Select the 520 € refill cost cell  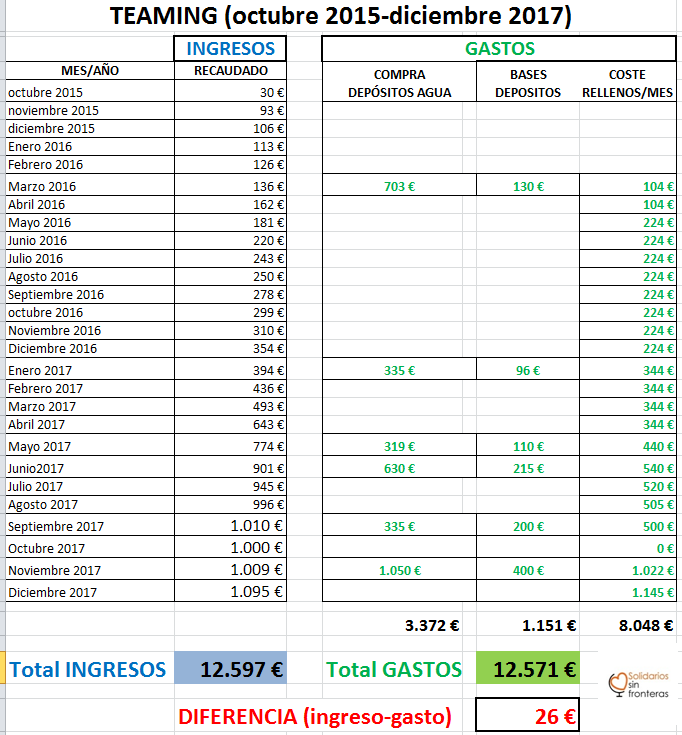point(628,486)
